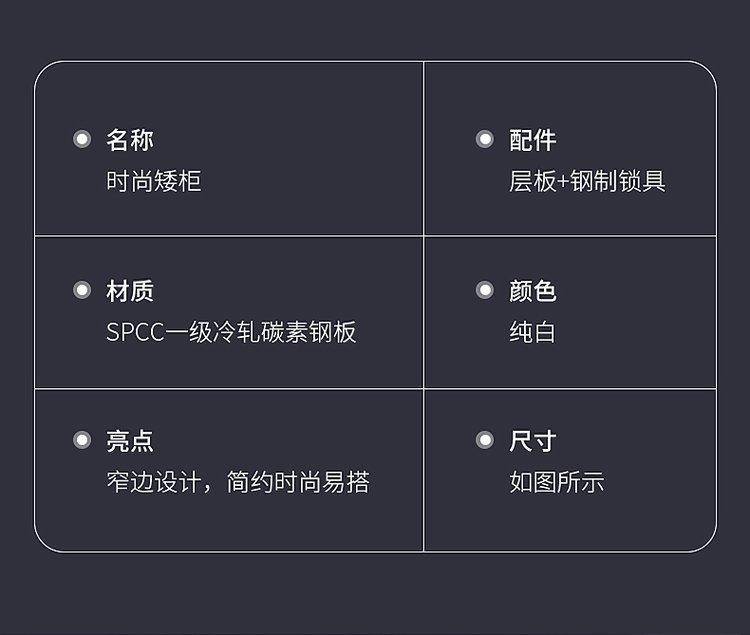Select the 亮点 heading label

(130, 441)
